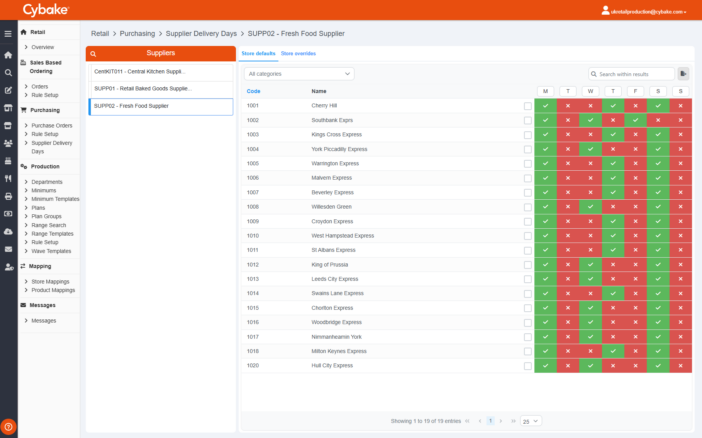Click the home icon in left sidebar

tap(8, 55)
